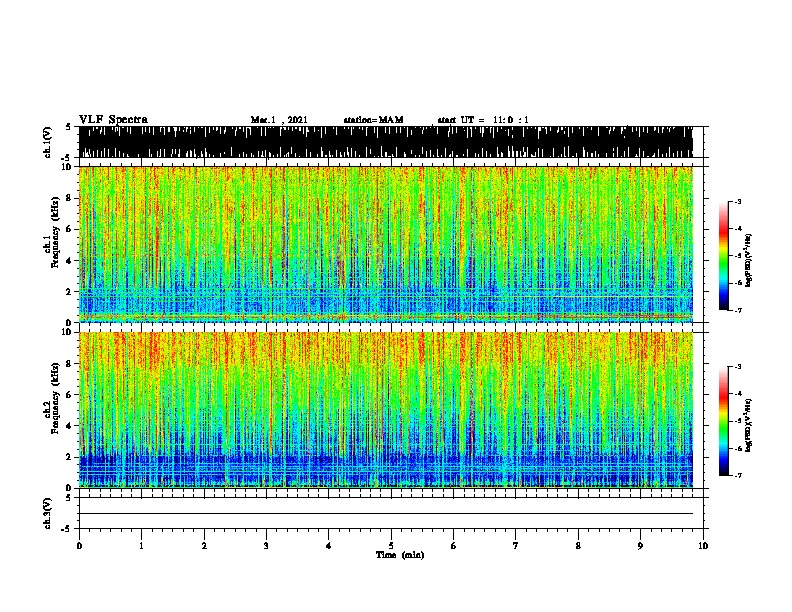Click the "4" frequency tick on ch.2 spectrogram
Viewport: 792px width, 612px height.
70,426
